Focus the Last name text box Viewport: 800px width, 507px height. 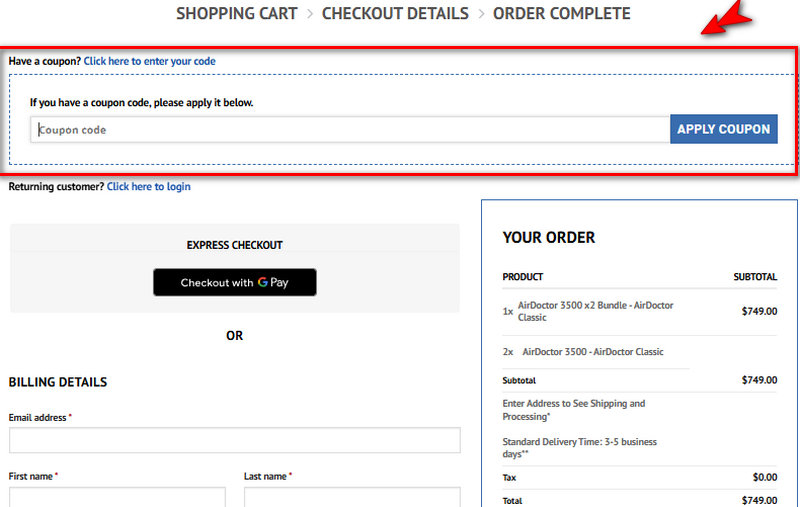(x=352, y=498)
